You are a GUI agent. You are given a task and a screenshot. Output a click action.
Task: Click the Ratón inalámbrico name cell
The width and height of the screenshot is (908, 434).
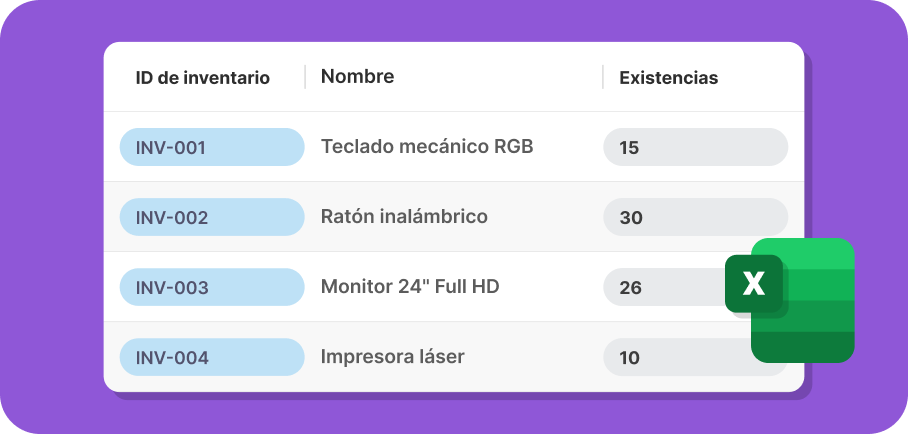tap(404, 217)
